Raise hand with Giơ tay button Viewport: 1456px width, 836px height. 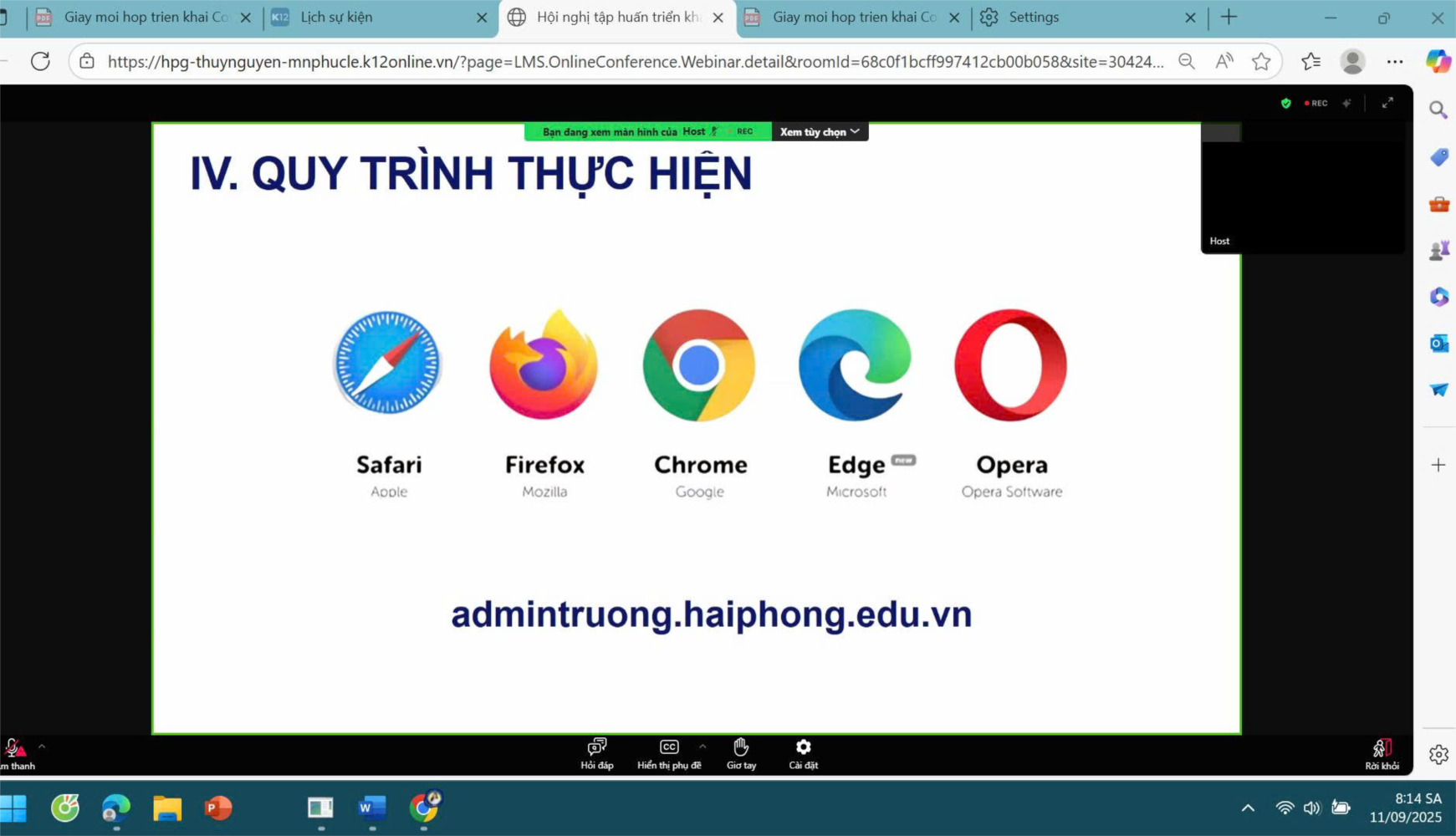coord(740,753)
